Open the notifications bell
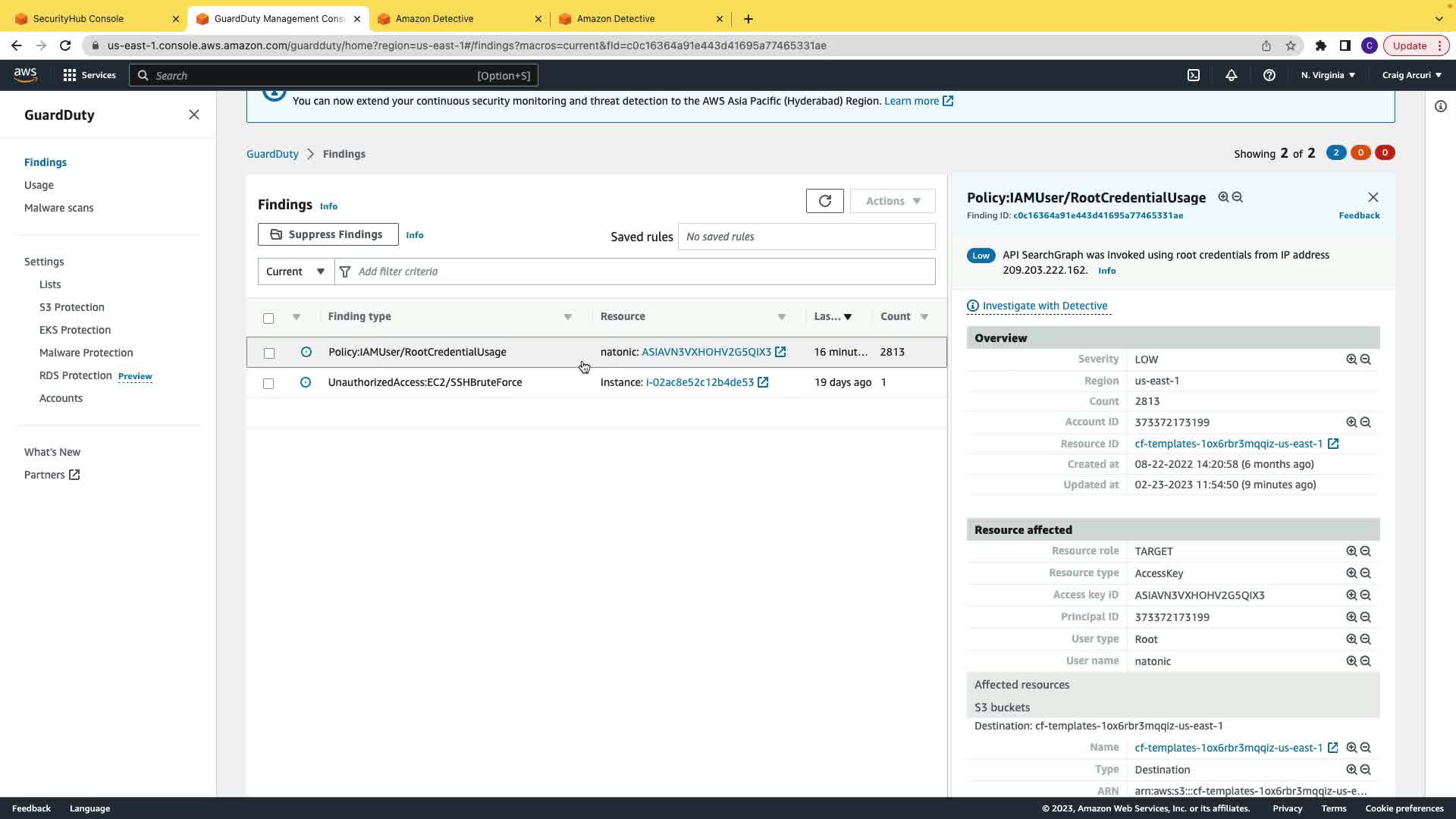The width and height of the screenshot is (1456, 819). click(x=1231, y=75)
